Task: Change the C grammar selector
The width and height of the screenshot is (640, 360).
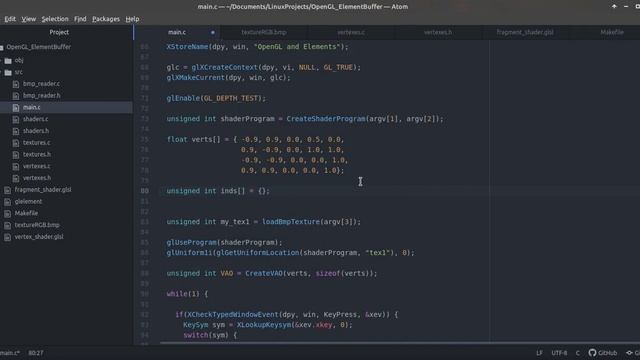Action: pyautogui.click(x=578, y=353)
